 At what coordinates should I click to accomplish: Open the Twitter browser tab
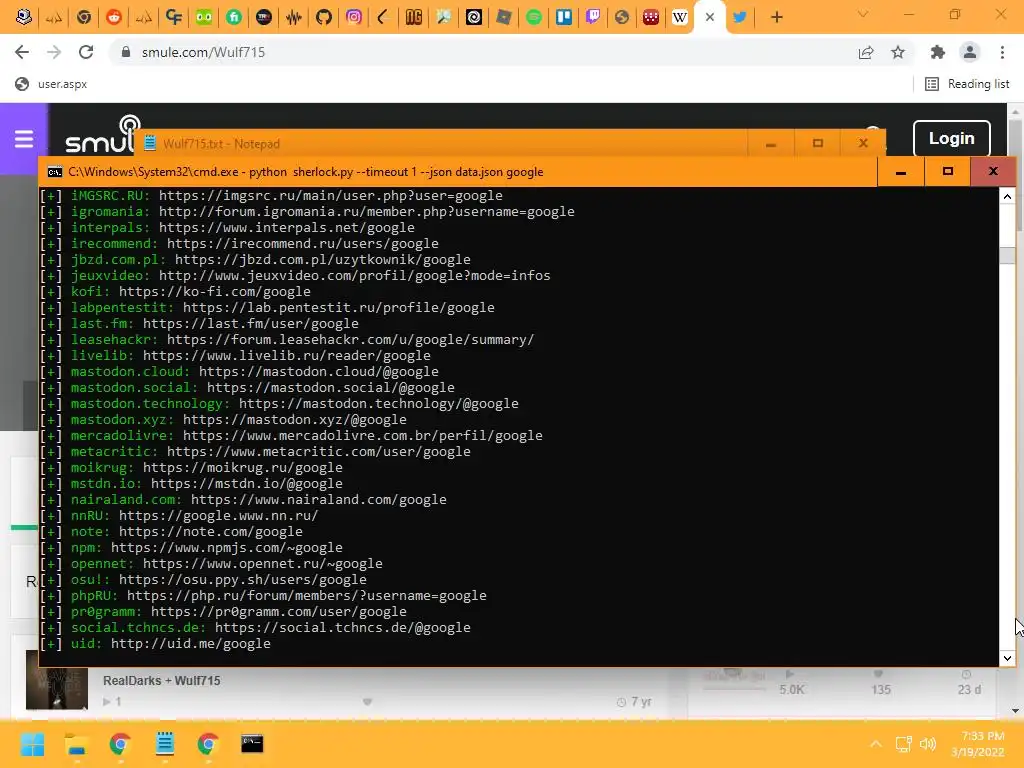click(x=739, y=17)
